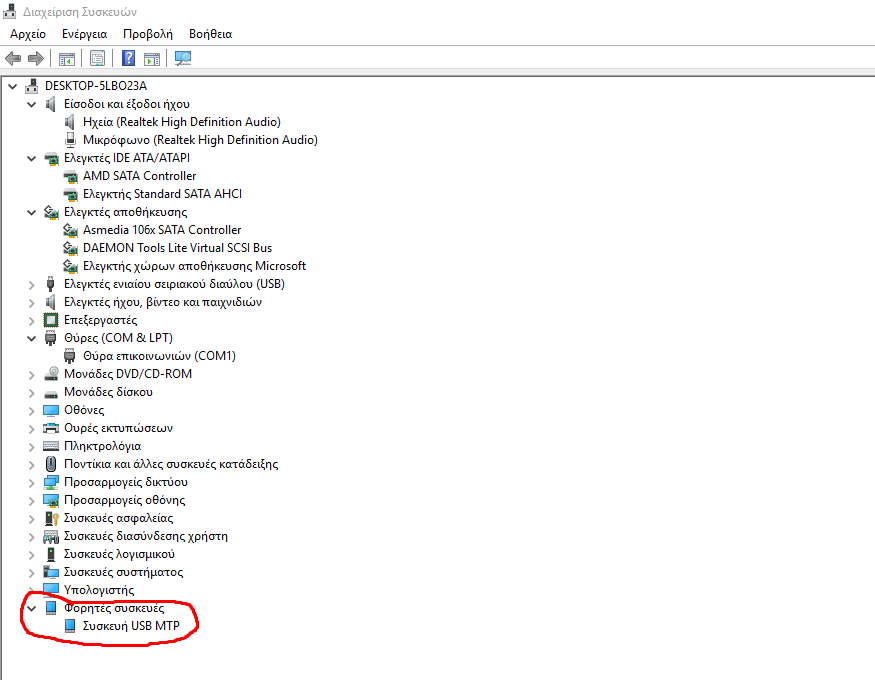Select Συσκευή USB MTP device

tap(131, 626)
